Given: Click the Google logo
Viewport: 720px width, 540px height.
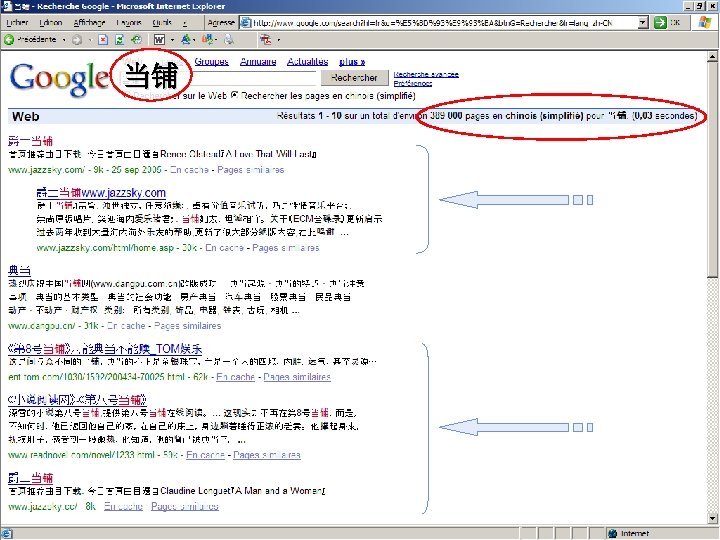Looking at the screenshot, I should pyautogui.click(x=59, y=79).
